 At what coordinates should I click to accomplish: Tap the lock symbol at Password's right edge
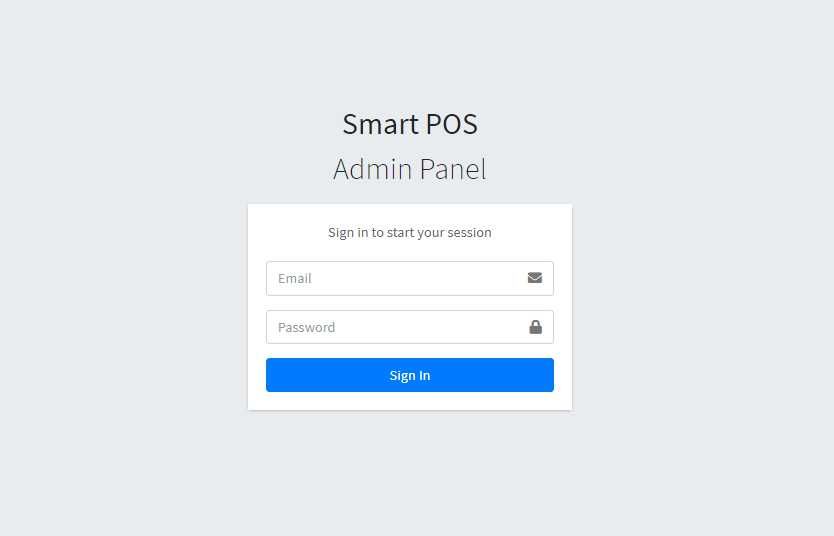535,327
